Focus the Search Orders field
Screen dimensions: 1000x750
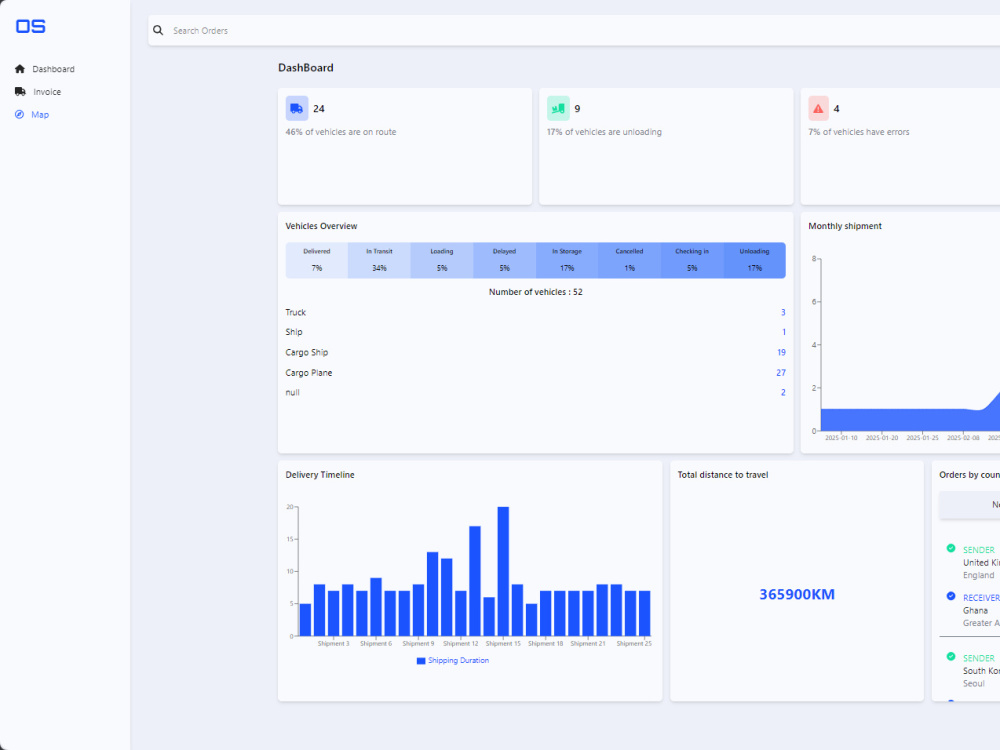[574, 30]
